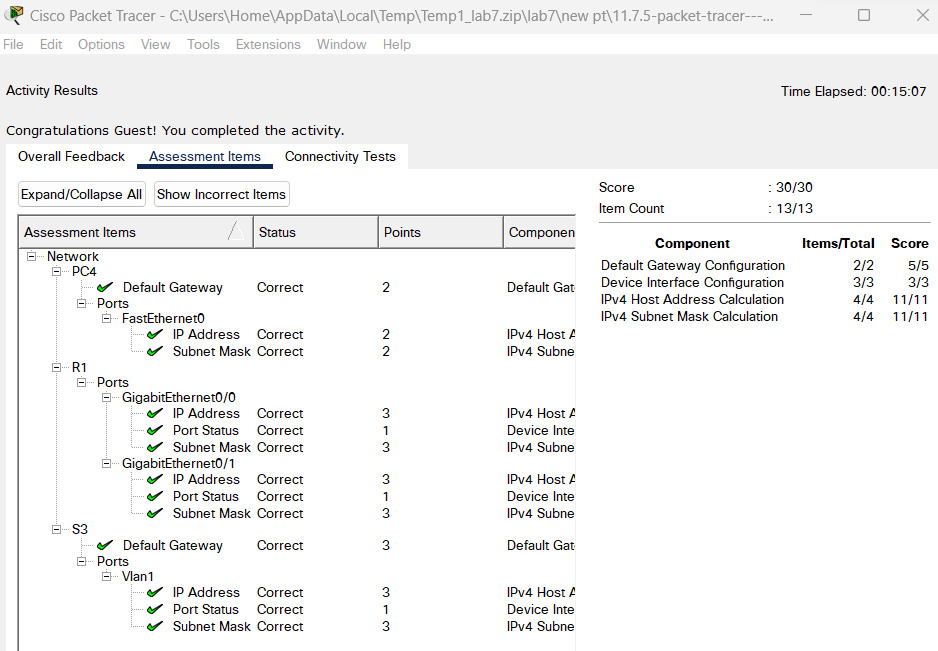The image size is (938, 651).
Task: Open the View menu
Action: tap(156, 44)
